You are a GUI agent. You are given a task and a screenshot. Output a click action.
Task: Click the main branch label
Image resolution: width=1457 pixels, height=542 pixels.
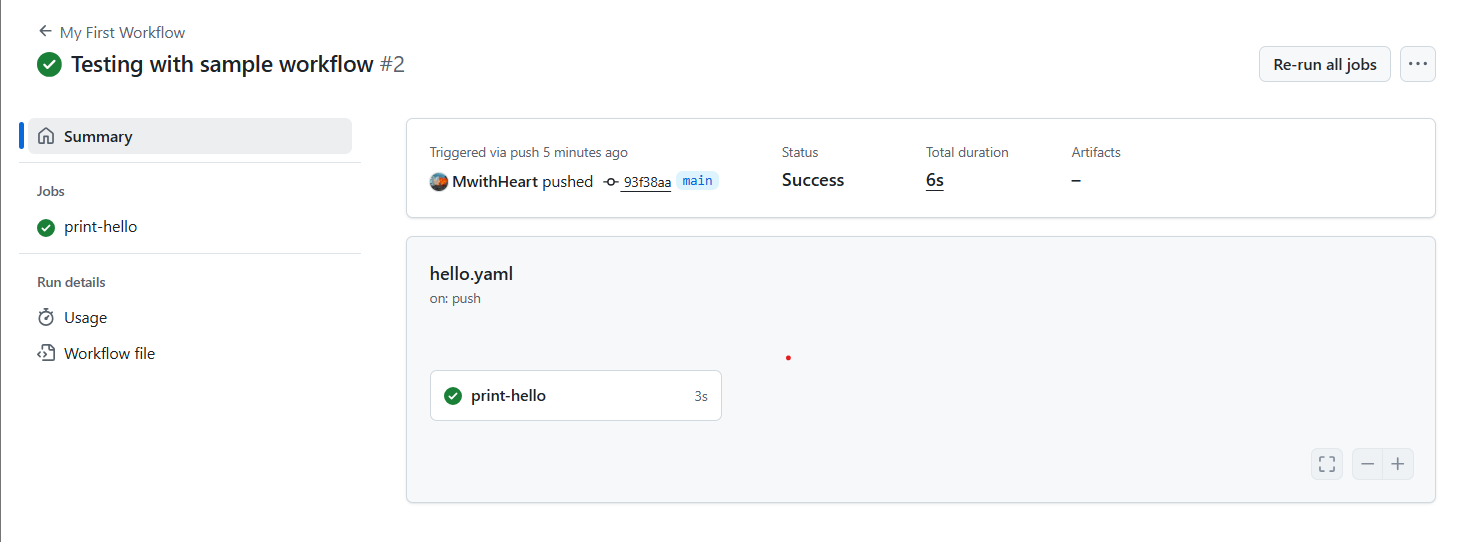(698, 181)
